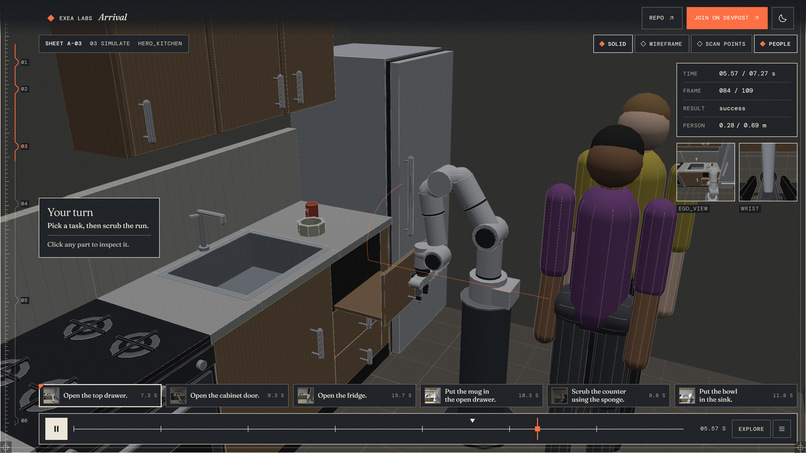Click the 'success' result value

(732, 108)
